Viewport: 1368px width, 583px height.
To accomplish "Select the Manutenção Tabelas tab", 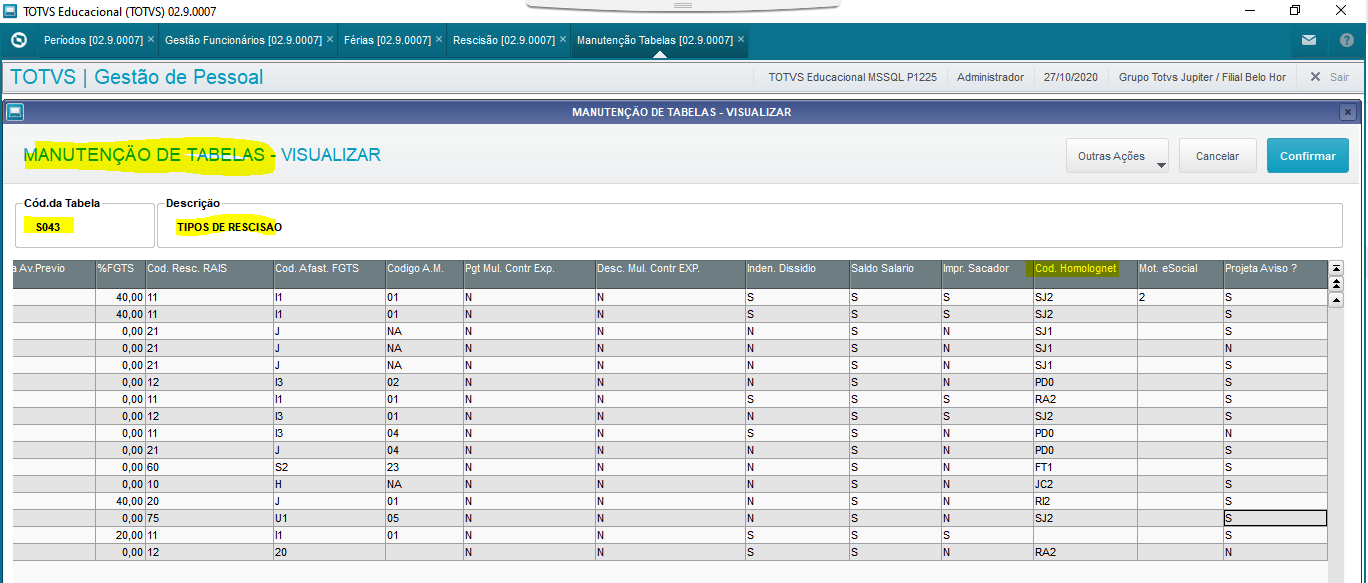I will pyautogui.click(x=655, y=40).
